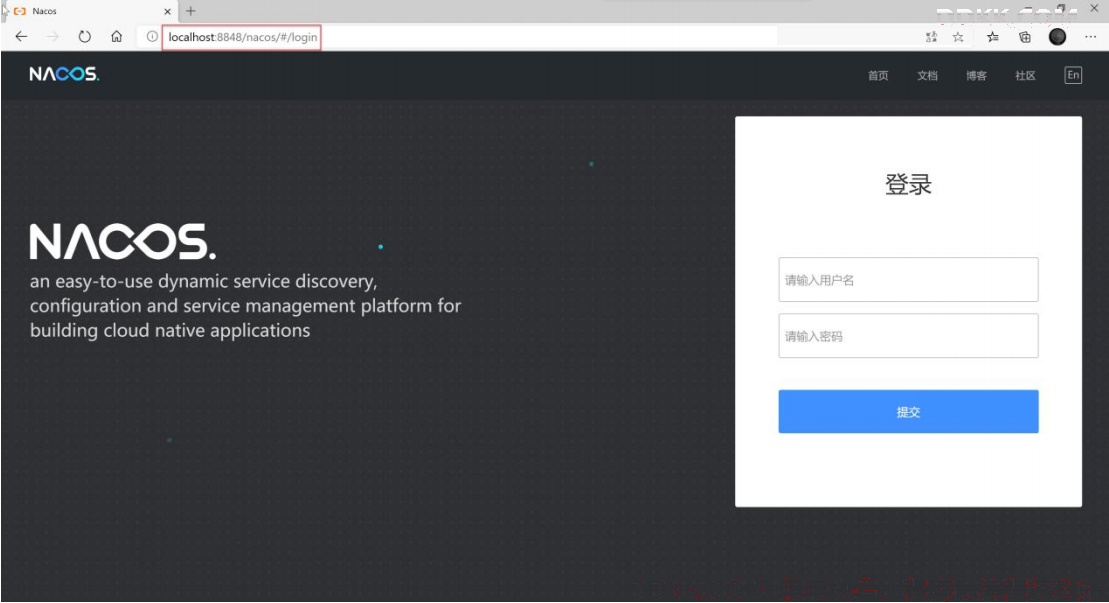Reload the Nacos login page
1109x603 pixels.
pos(85,37)
